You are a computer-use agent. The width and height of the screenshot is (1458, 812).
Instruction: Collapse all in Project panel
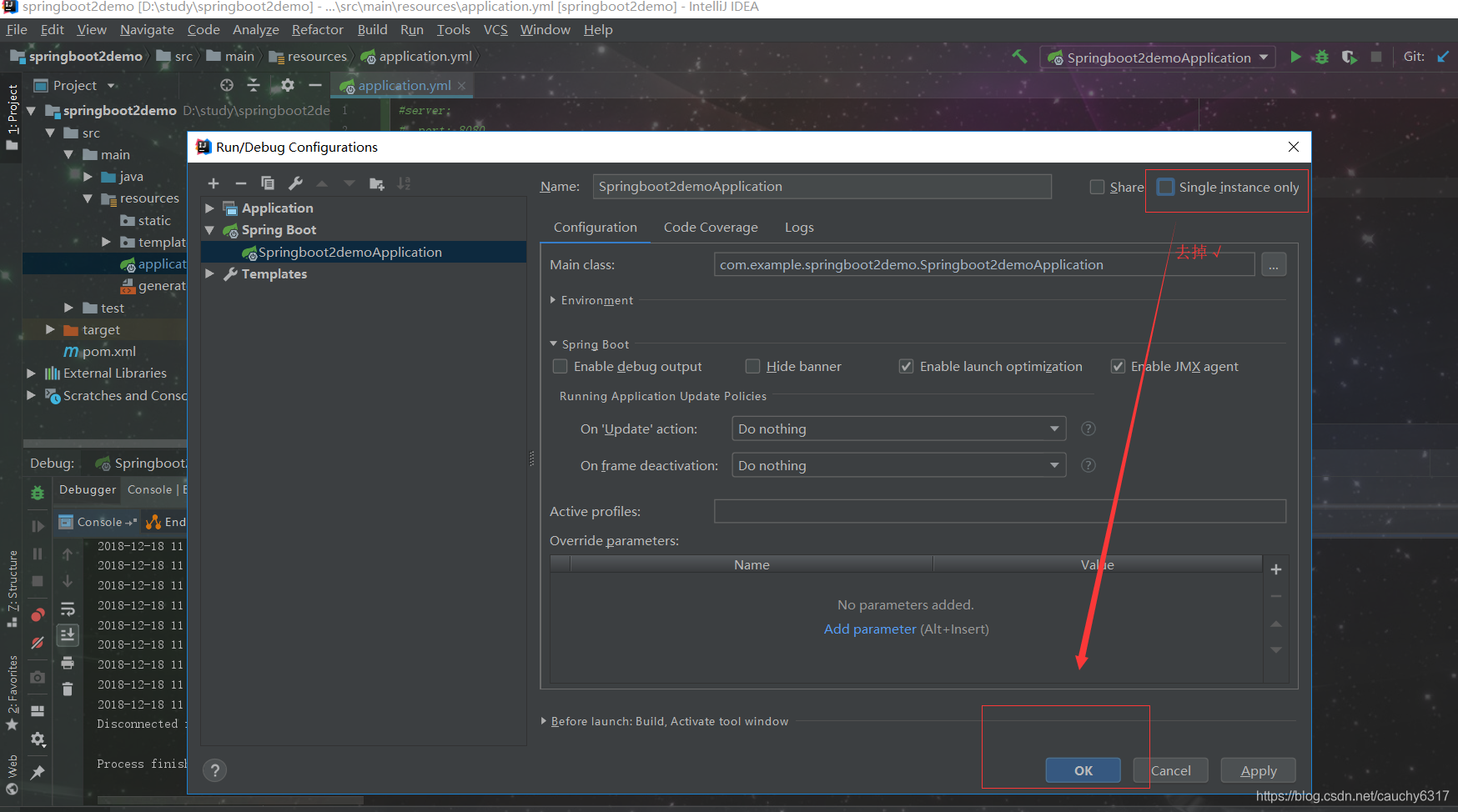254,85
